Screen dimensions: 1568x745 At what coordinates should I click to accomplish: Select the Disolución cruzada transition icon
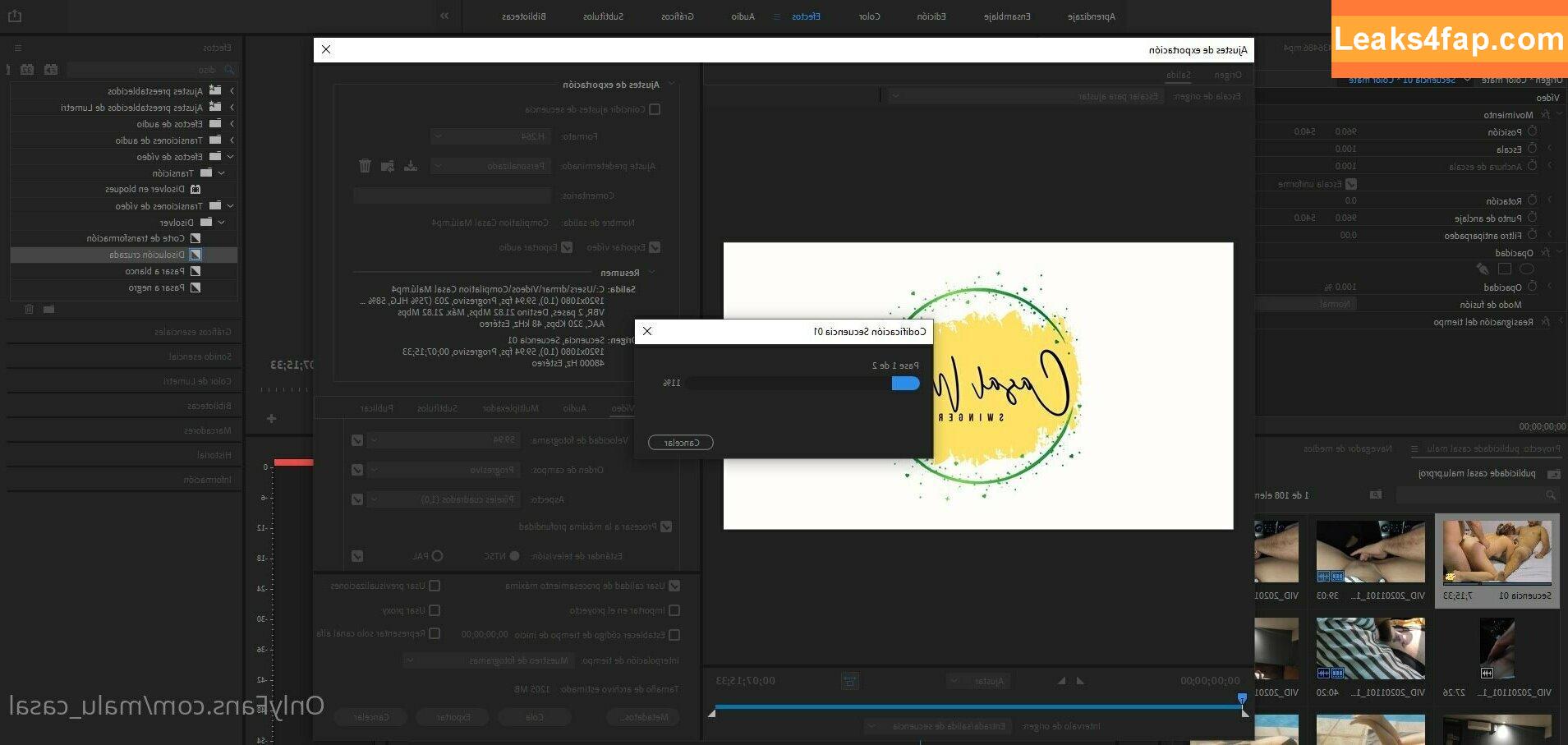click(x=195, y=255)
